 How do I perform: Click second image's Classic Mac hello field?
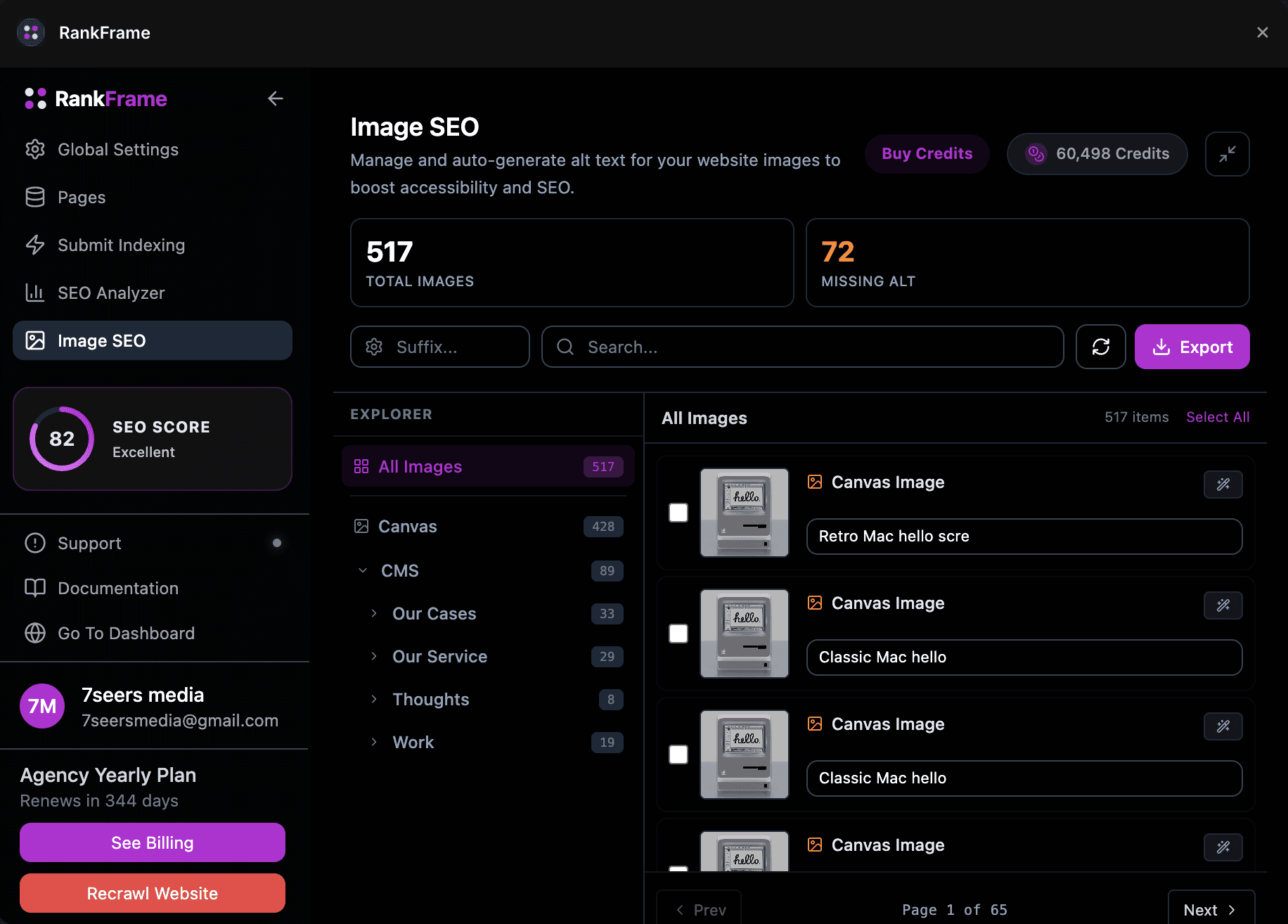[1024, 657]
